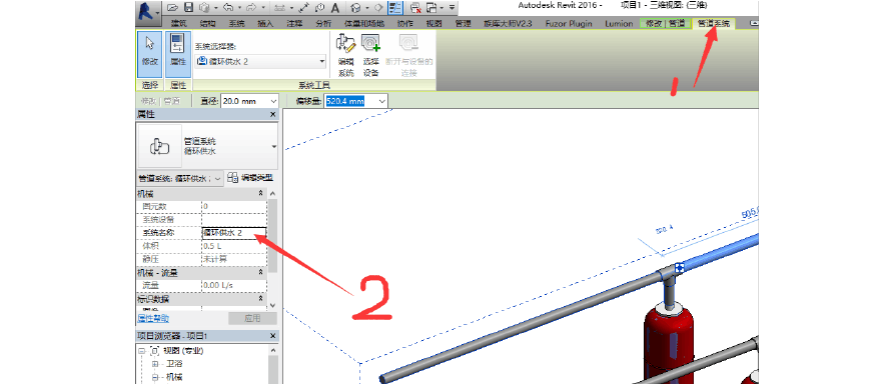Open the 分析 ribbon tab

click(x=323, y=23)
